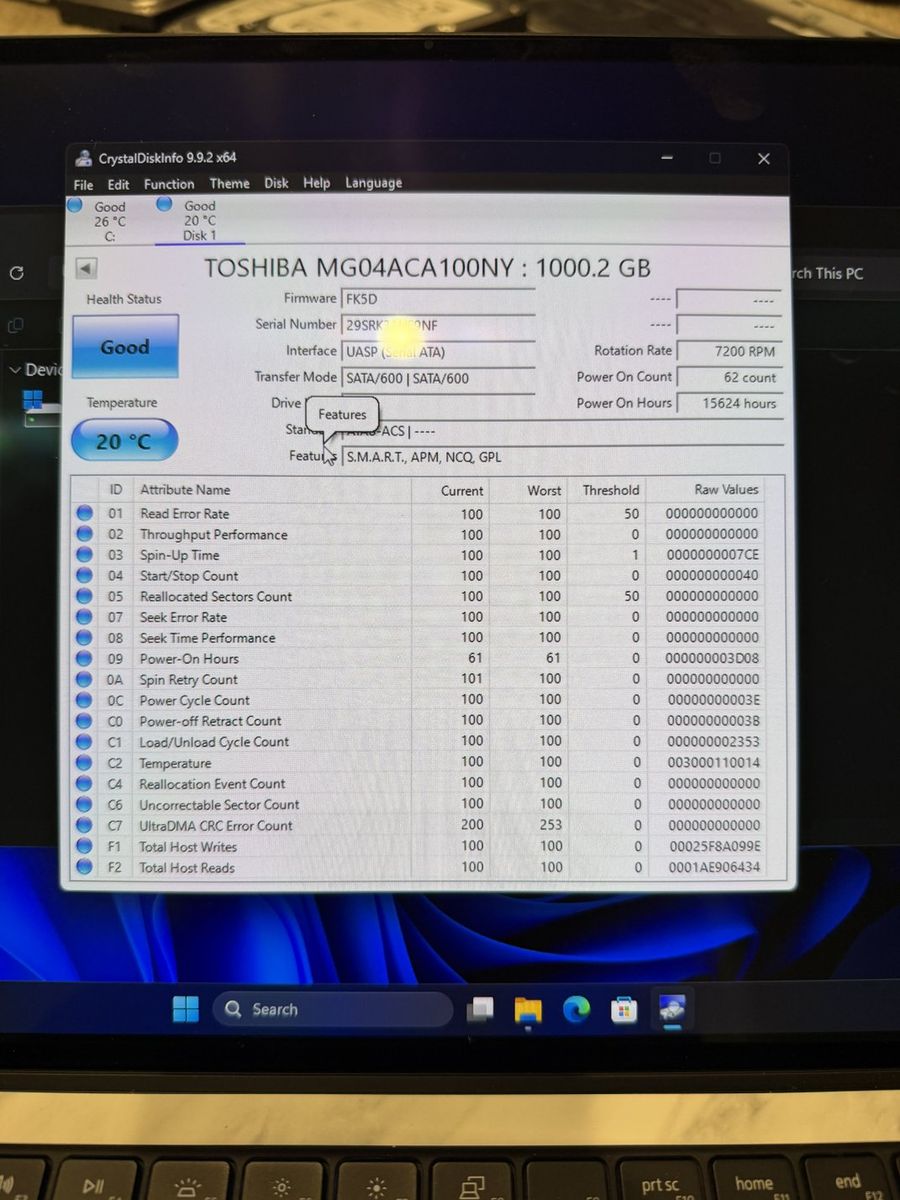Click the taskbar Search box
This screenshot has width=900, height=1200.
(x=332, y=1010)
